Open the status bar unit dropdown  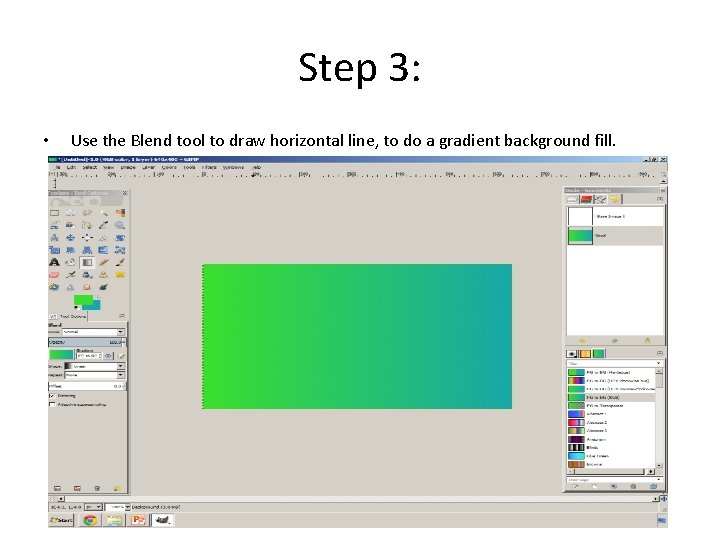(x=93, y=507)
